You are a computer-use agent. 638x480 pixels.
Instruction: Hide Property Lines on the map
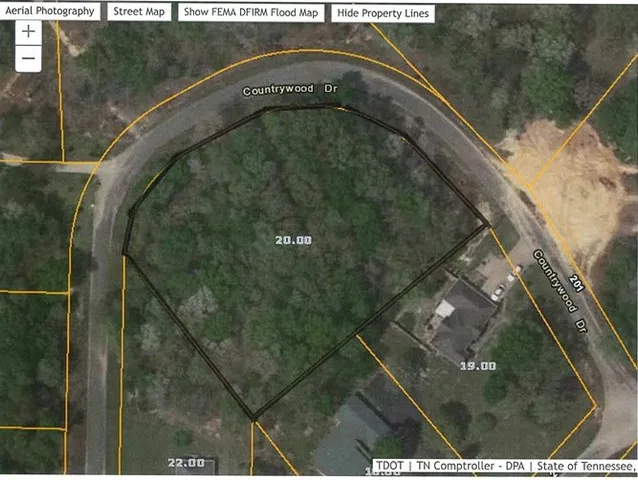tap(382, 12)
